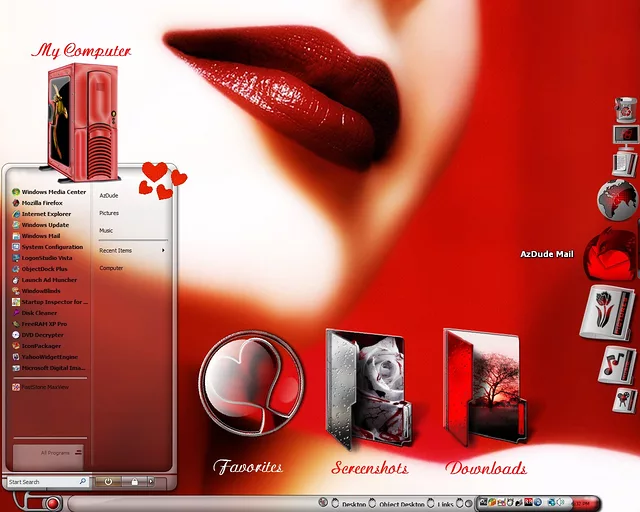Click the Start Search input field
The height and width of the screenshot is (512, 640).
click(42, 482)
